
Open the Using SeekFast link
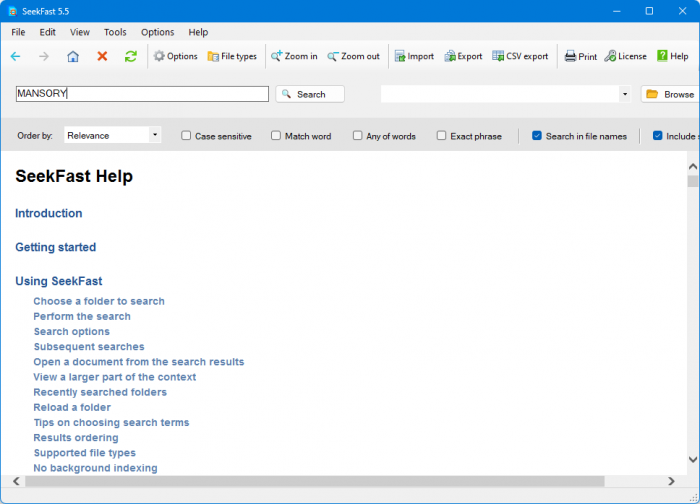59,281
